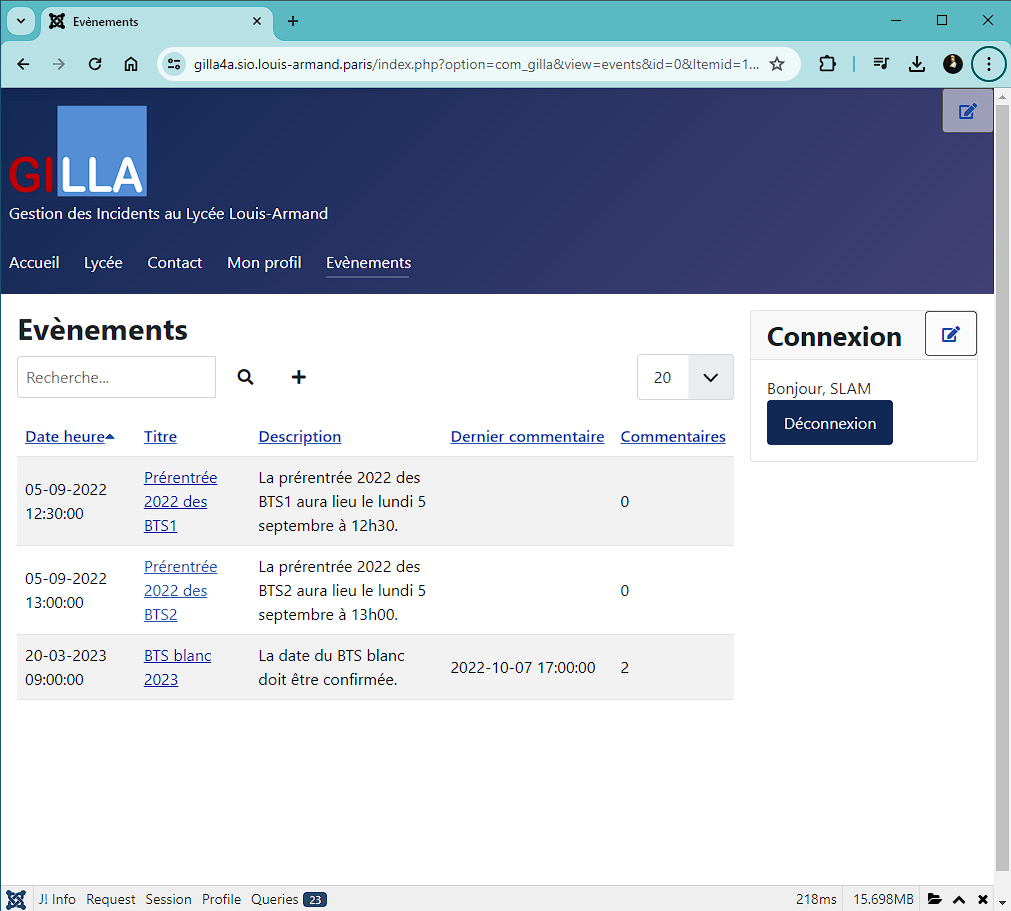
Task: Open the list limit dropdown showing 20
Action: point(685,377)
